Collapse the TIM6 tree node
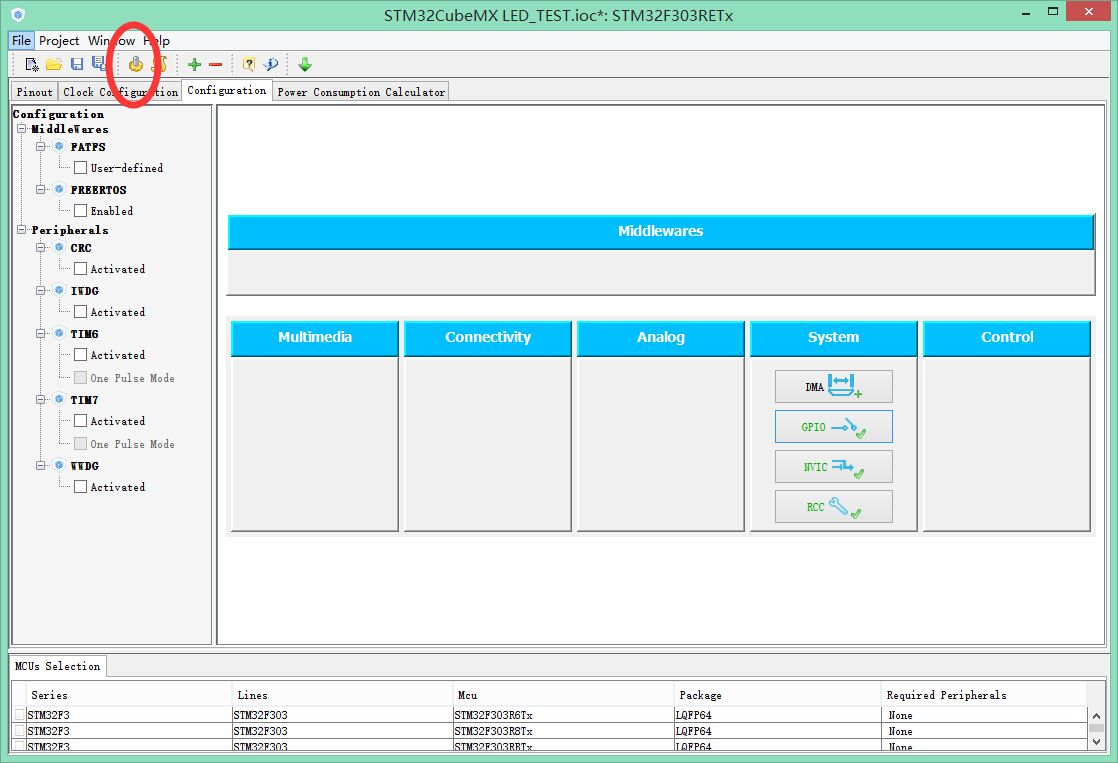 point(41,333)
